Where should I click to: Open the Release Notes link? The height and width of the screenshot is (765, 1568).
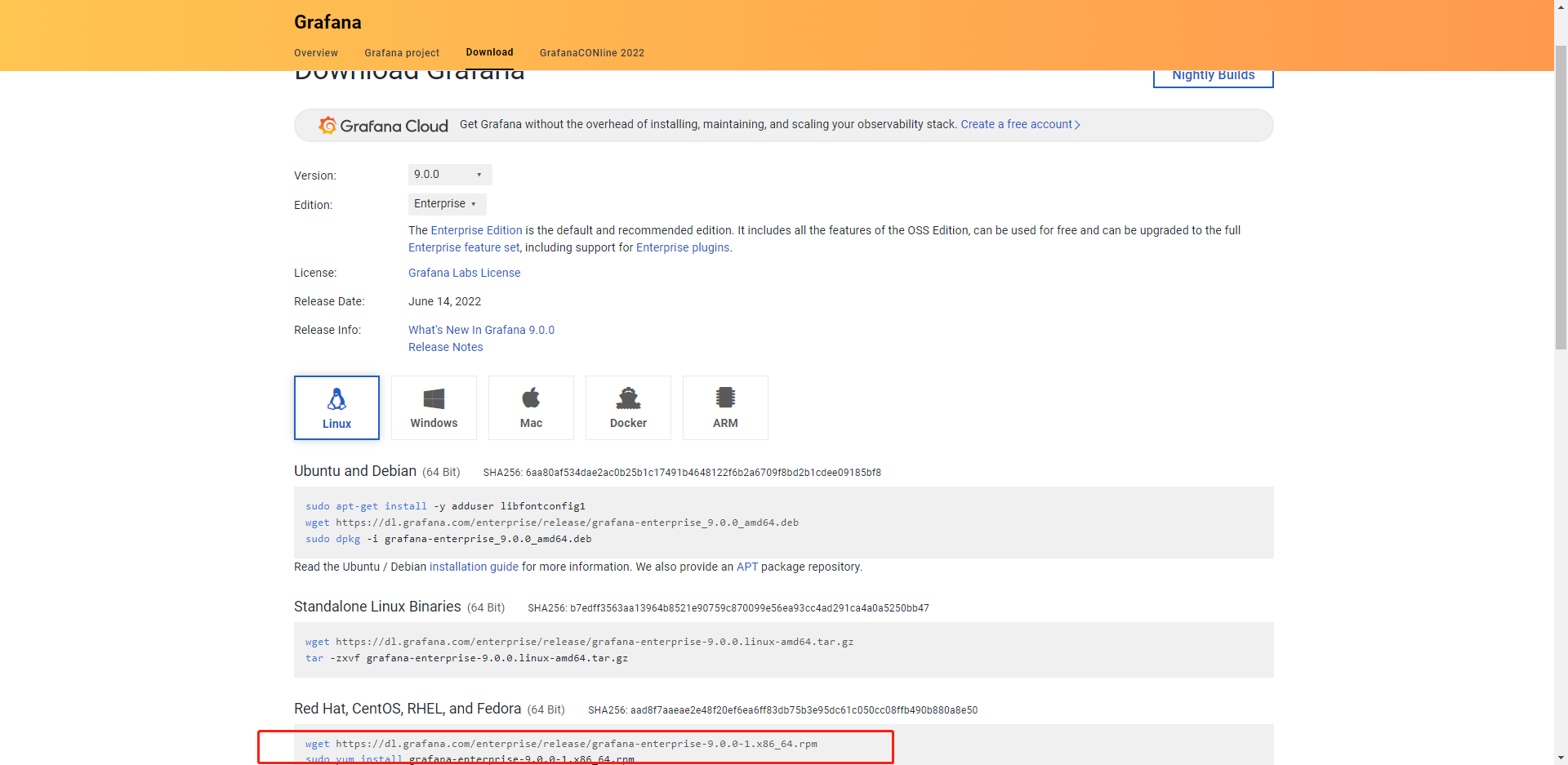[445, 347]
